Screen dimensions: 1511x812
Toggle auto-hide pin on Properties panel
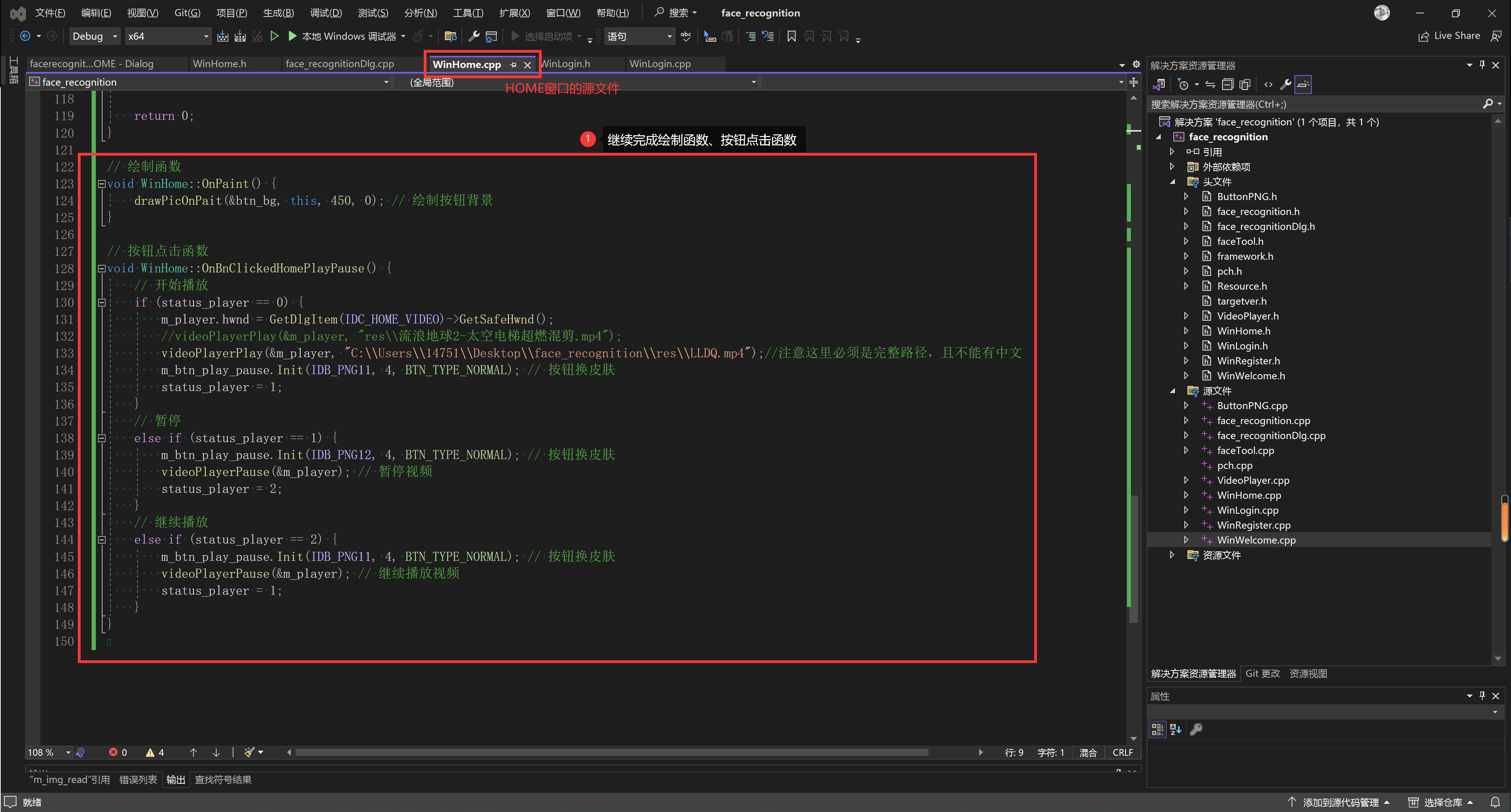click(x=1482, y=696)
